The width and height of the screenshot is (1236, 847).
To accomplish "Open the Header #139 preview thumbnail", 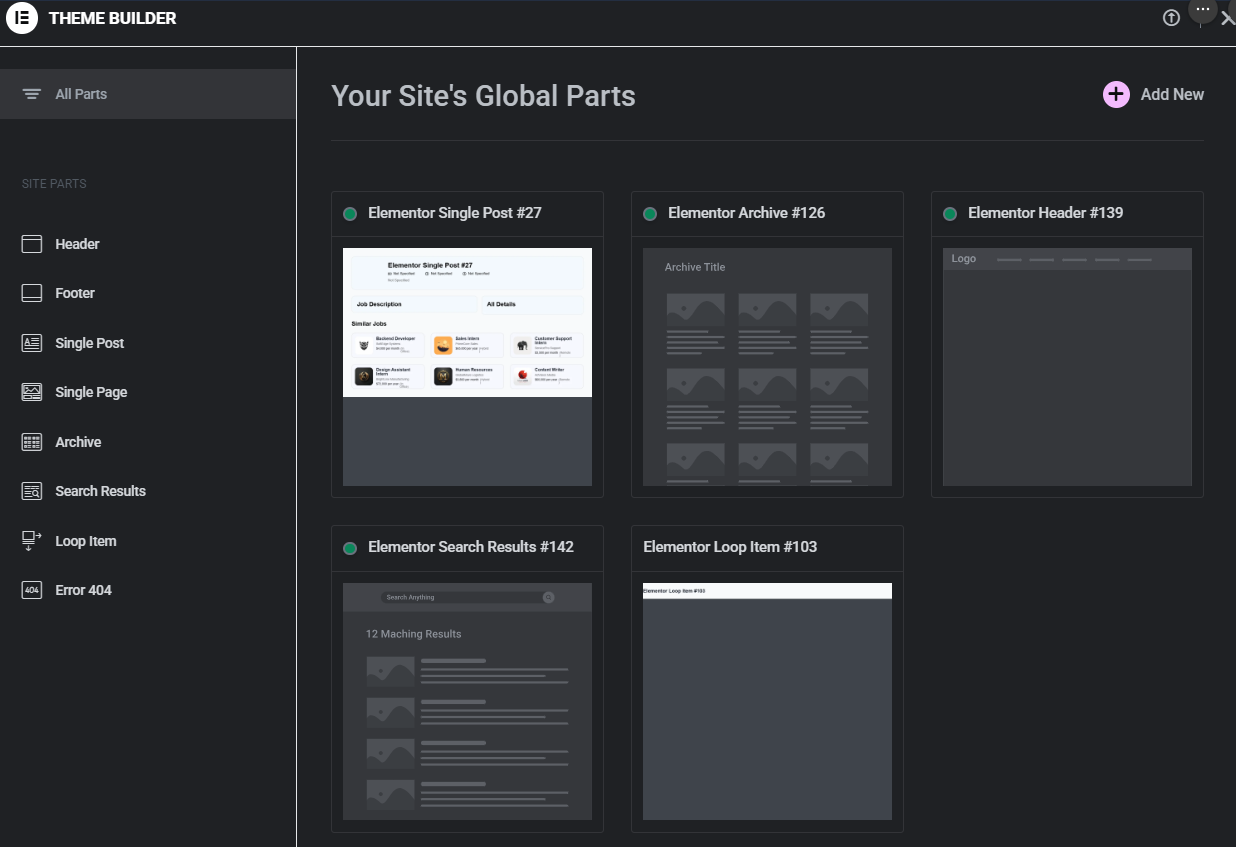I will 1067,367.
